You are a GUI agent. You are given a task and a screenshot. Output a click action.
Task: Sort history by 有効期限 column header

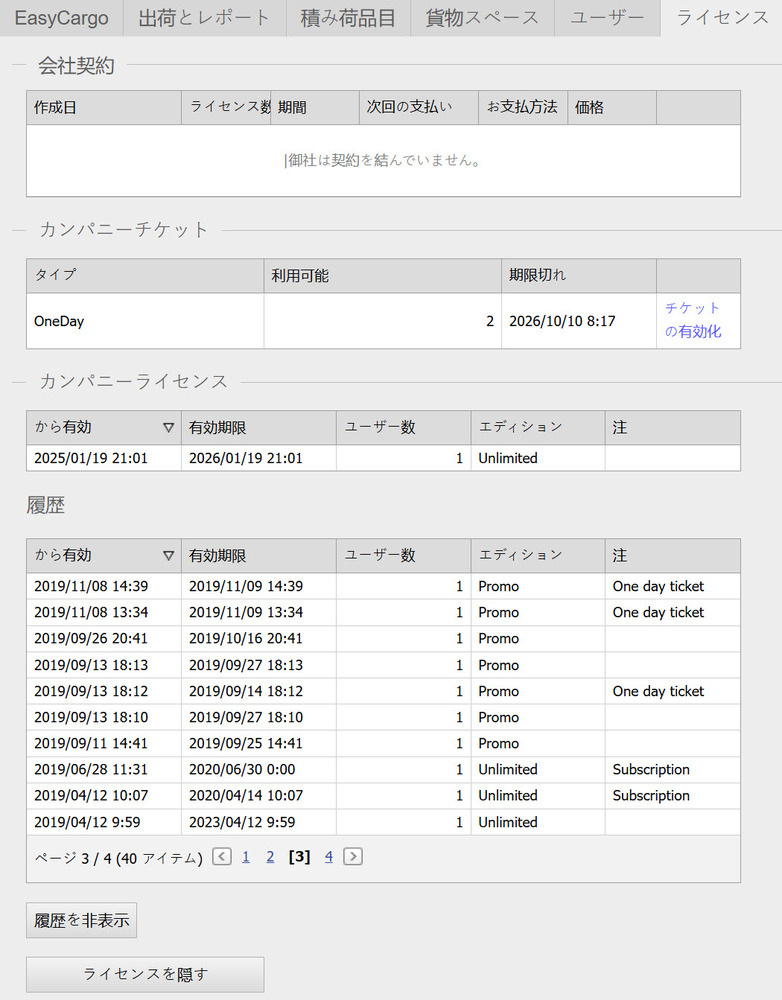click(x=218, y=556)
